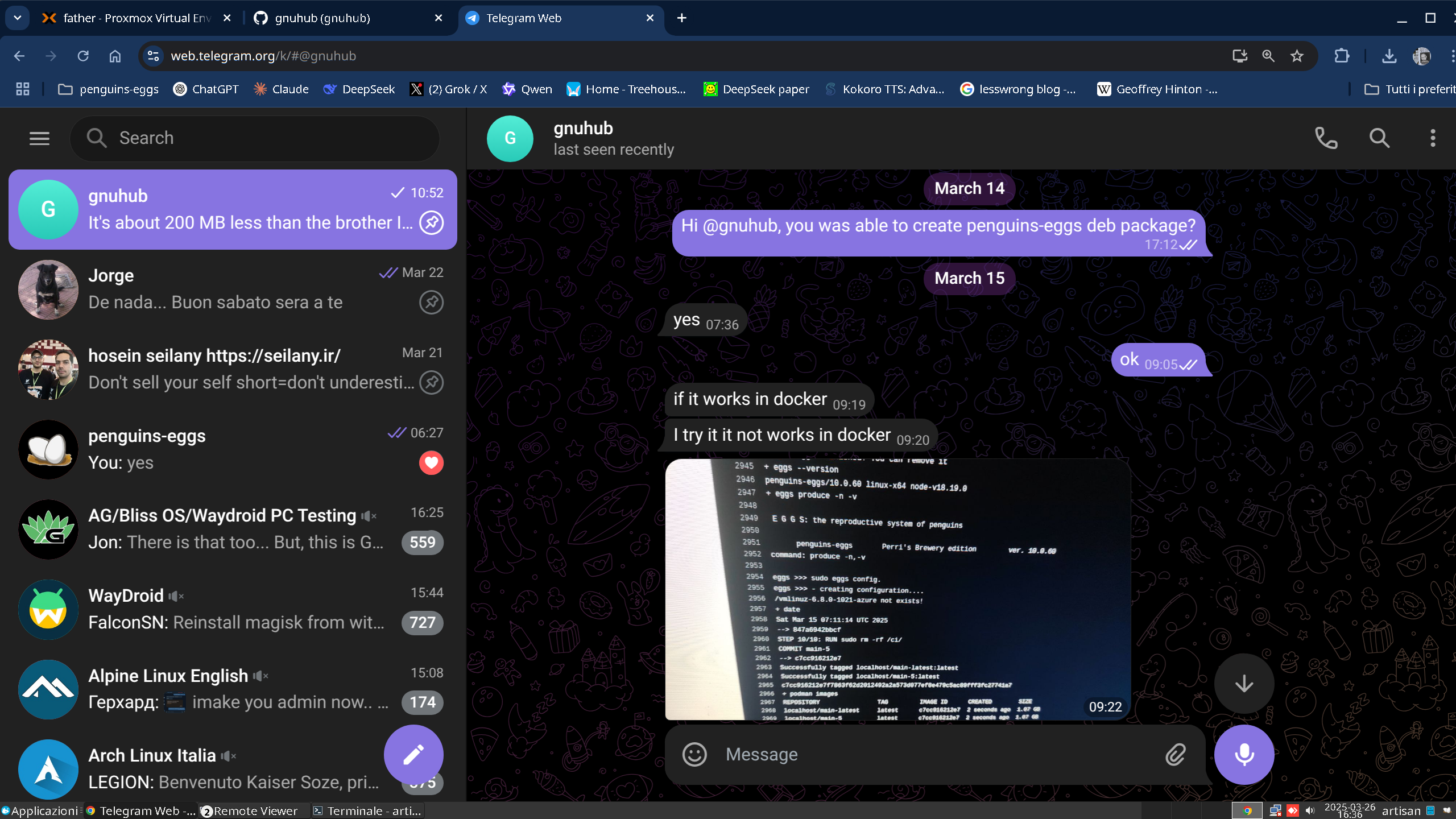1456x819 pixels.
Task: Bookmark this page with the star icon
Action: tap(1297, 56)
